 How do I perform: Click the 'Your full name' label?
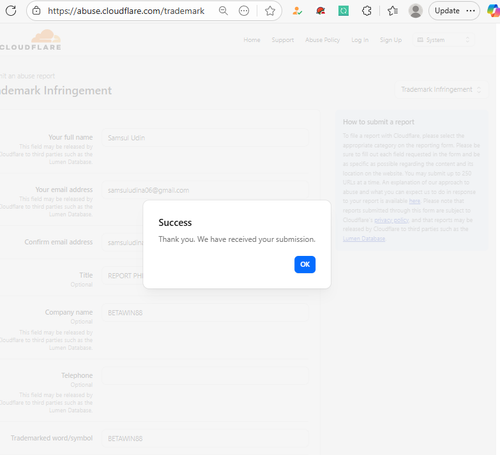tap(71, 137)
